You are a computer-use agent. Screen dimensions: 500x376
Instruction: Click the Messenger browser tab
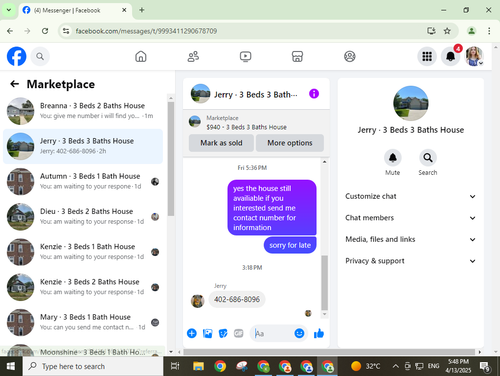pyautogui.click(x=75, y=10)
